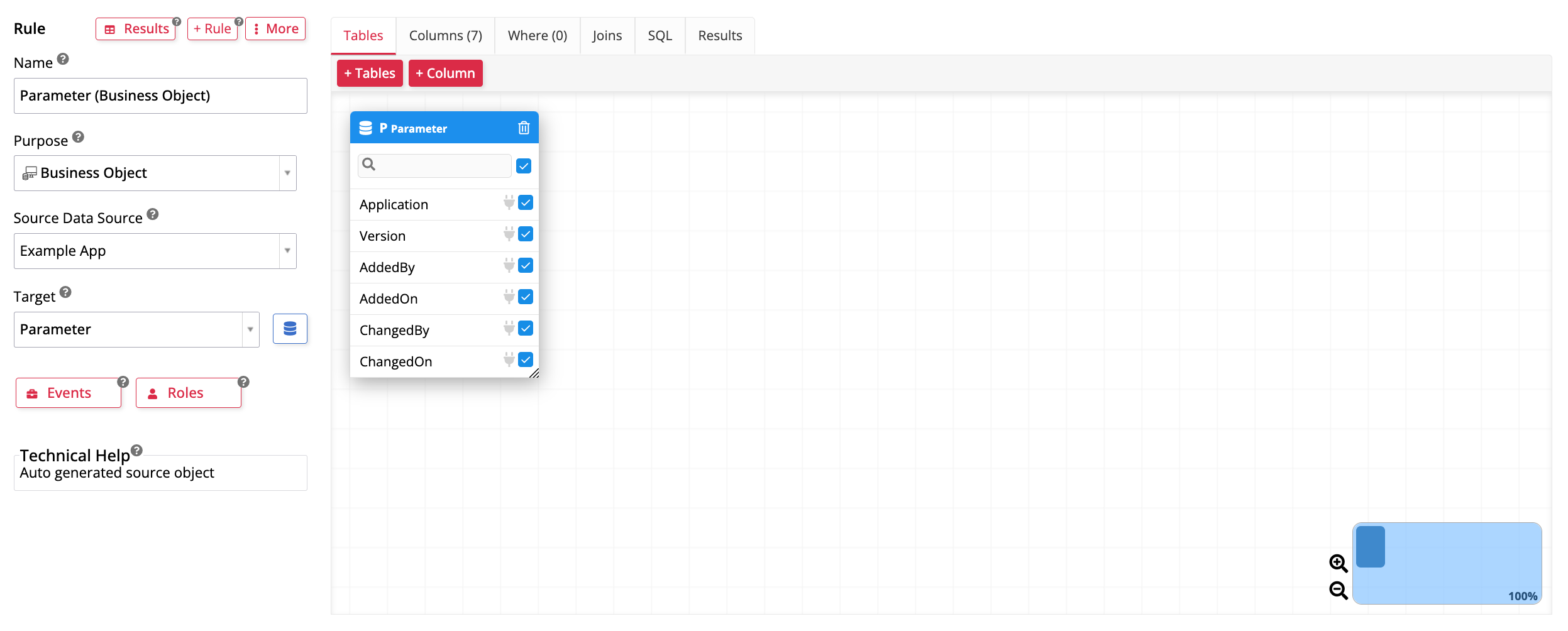Open the Source Data Source dropdown
1568x631 pixels.
pos(287,251)
